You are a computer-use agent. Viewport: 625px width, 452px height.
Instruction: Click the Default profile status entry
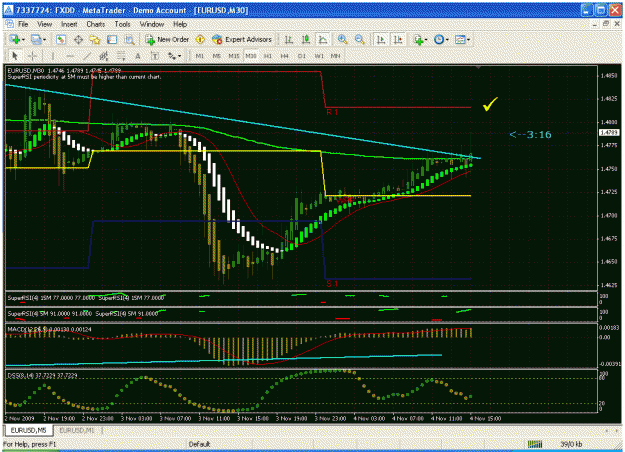click(199, 444)
